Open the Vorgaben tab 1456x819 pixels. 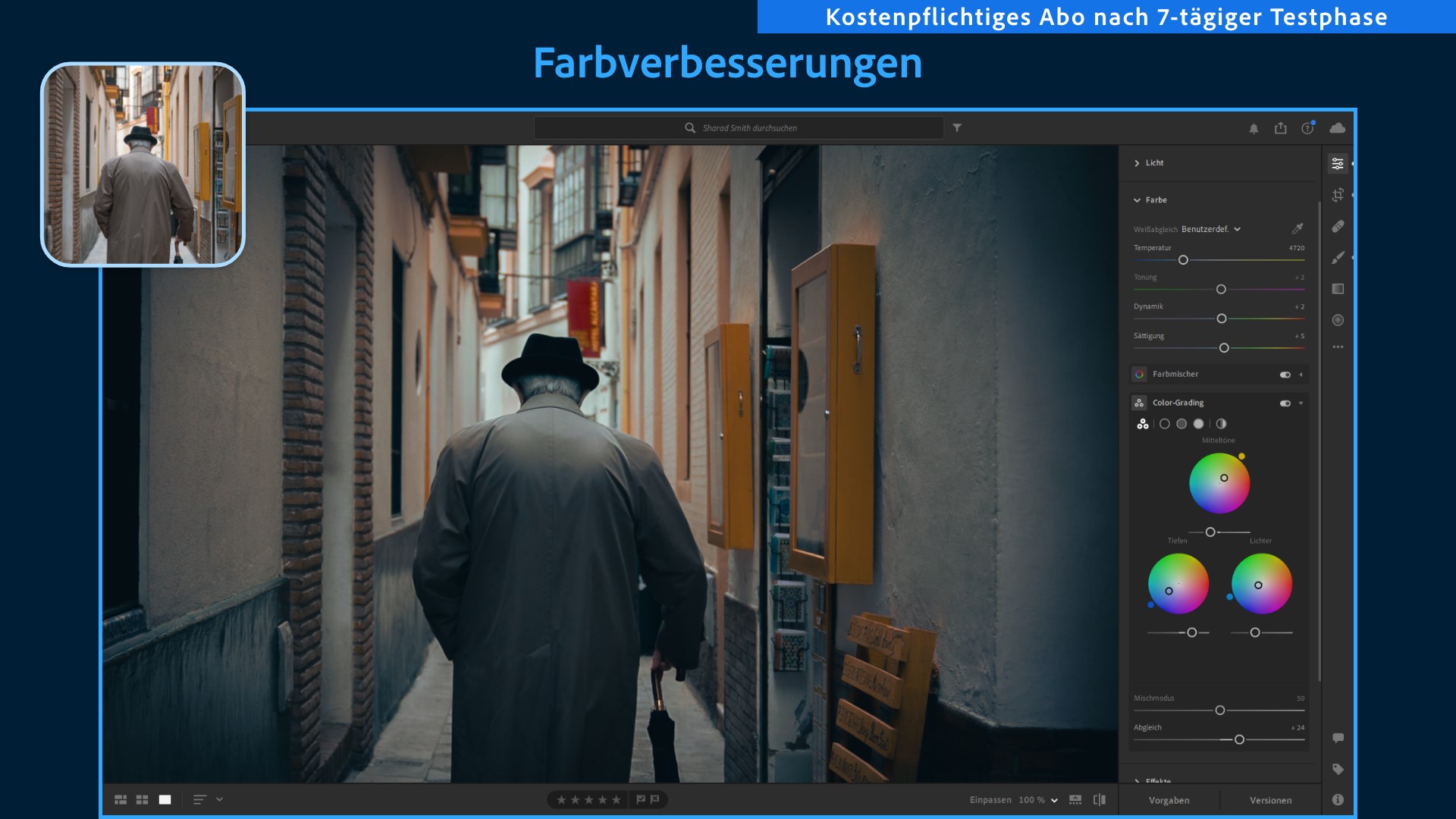coord(1169,800)
